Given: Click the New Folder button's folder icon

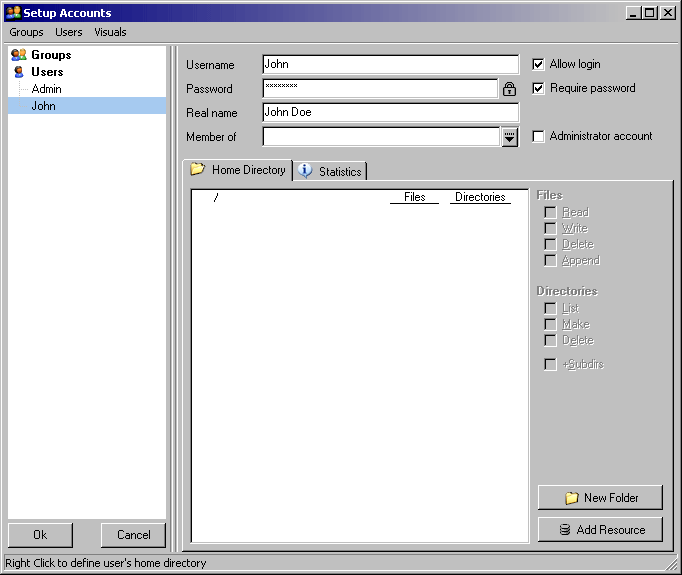Looking at the screenshot, I should click(x=572, y=498).
